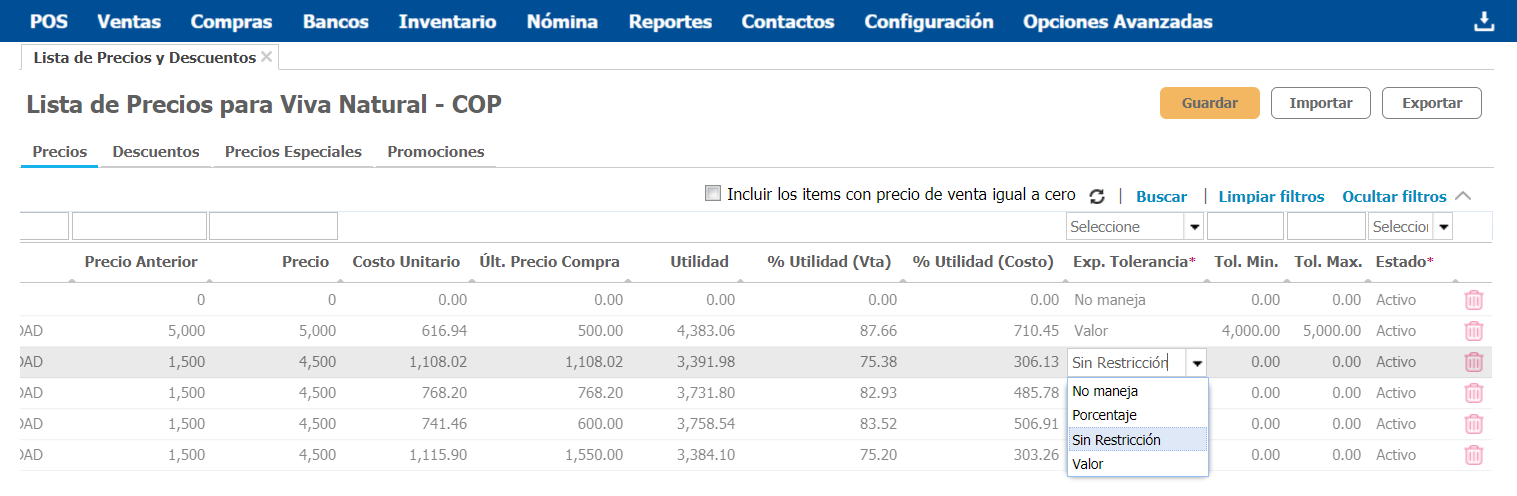Click trash icon on the highlighted Sin Restricción row

click(1473, 362)
